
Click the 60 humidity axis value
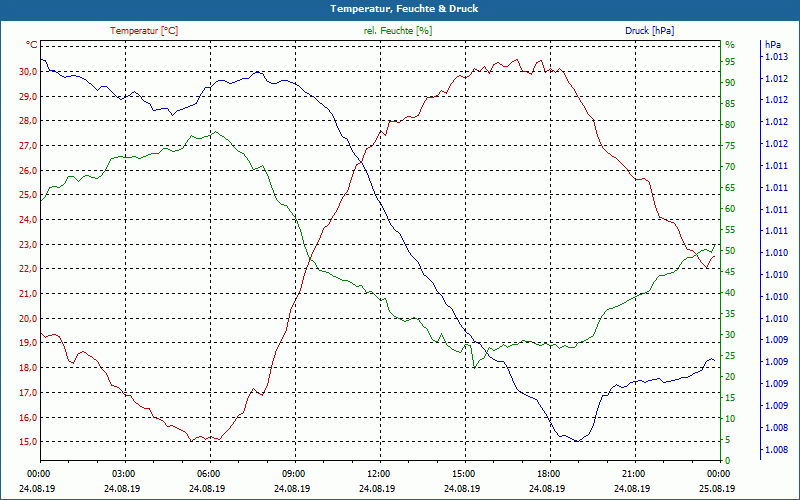(x=730, y=209)
